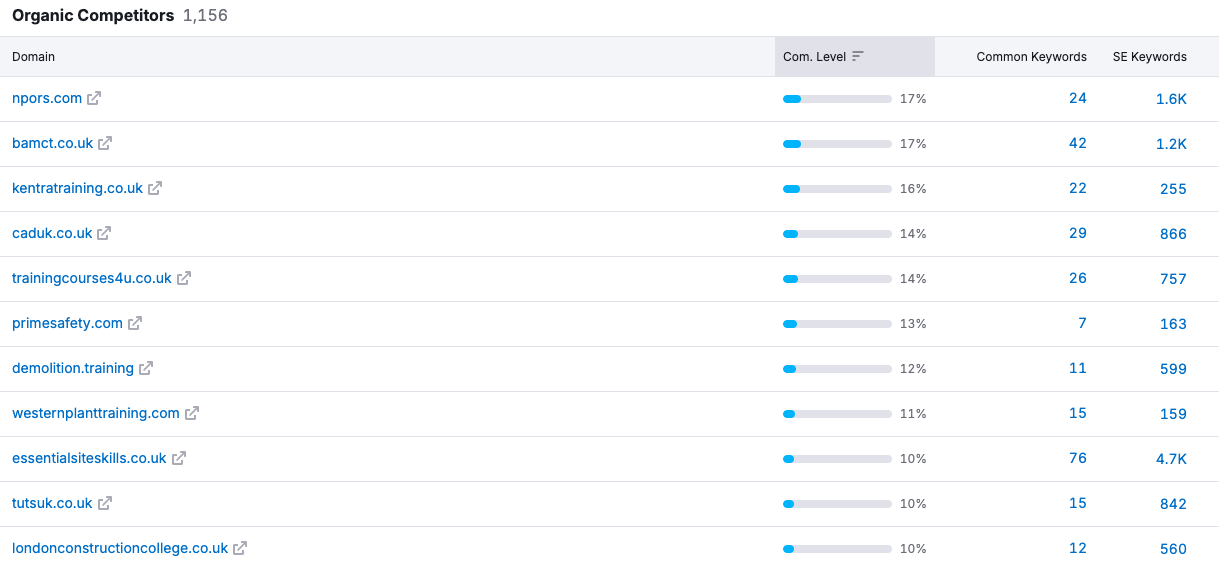Click external link icon for trainingcourses4u.co.uk
This screenshot has height=566, width=1219.
[184, 278]
